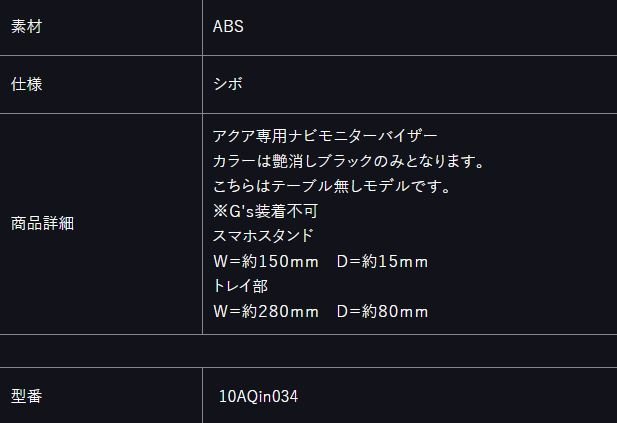Click the W=約280mm dimension text
This screenshot has width=617, height=423.
[x=266, y=312]
